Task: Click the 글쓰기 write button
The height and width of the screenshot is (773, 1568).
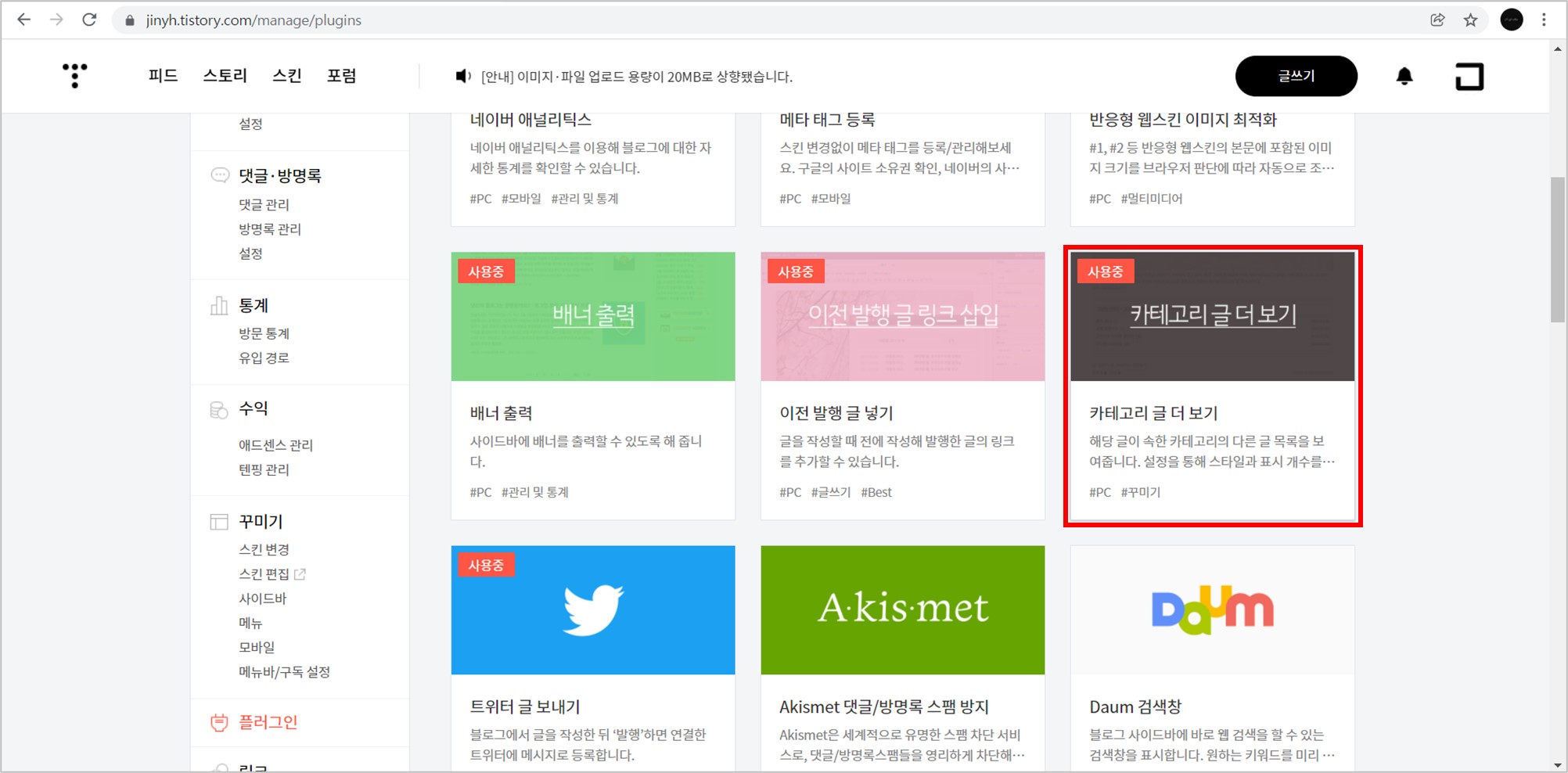Action: [x=1296, y=75]
